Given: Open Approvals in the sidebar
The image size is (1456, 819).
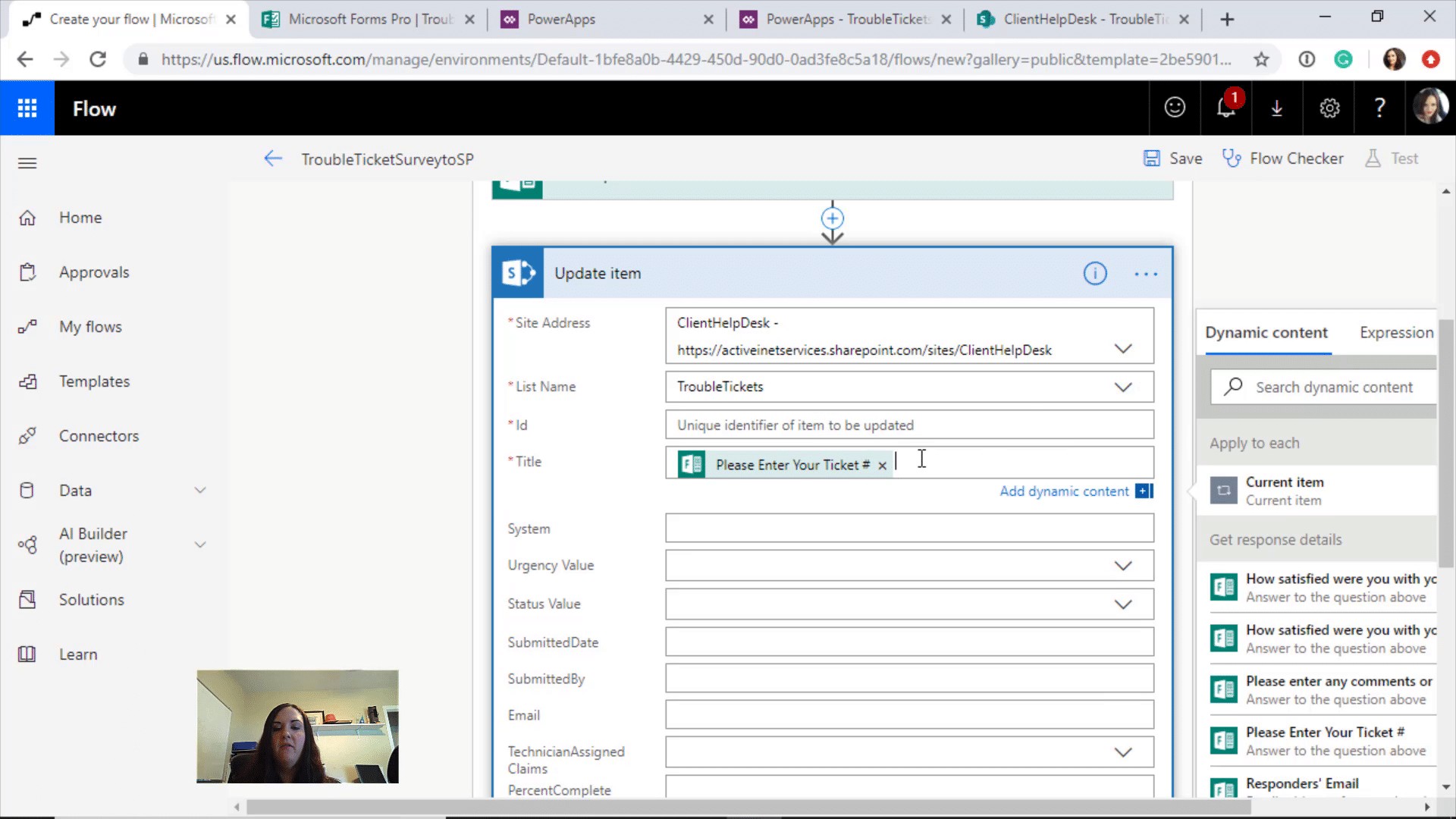Looking at the screenshot, I should click(x=94, y=272).
